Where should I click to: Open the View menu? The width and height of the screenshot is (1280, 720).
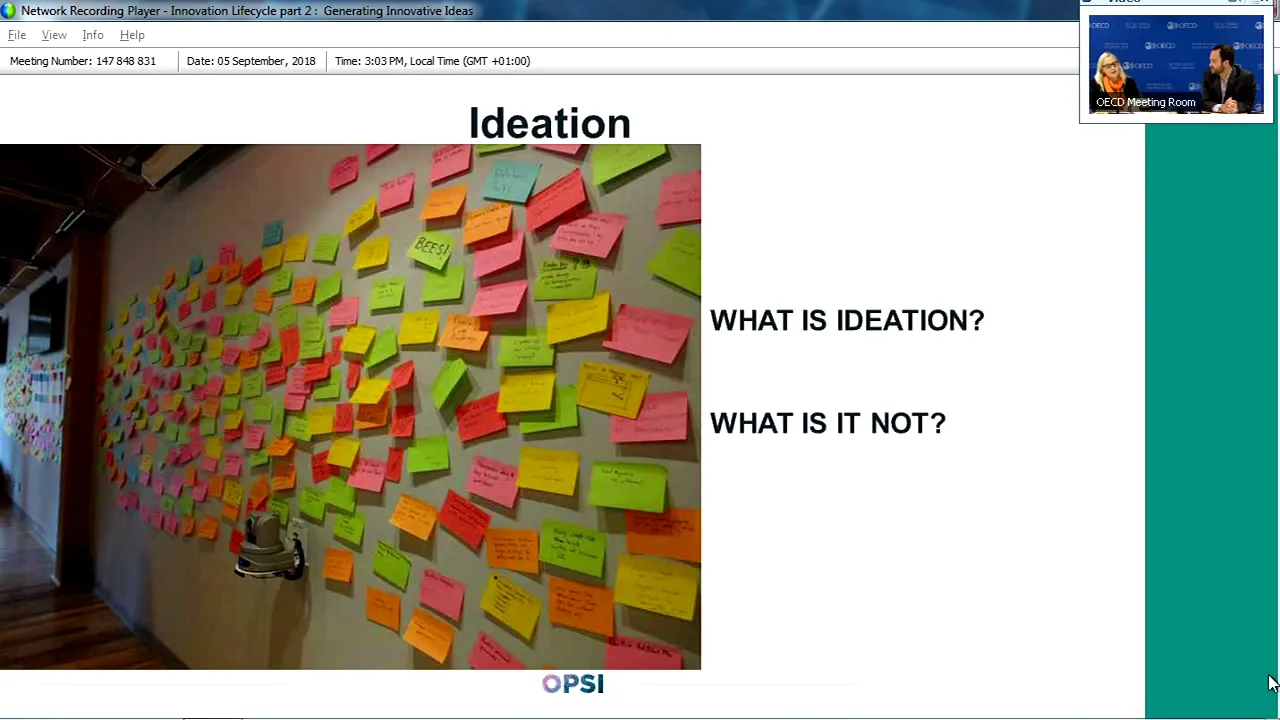(54, 35)
